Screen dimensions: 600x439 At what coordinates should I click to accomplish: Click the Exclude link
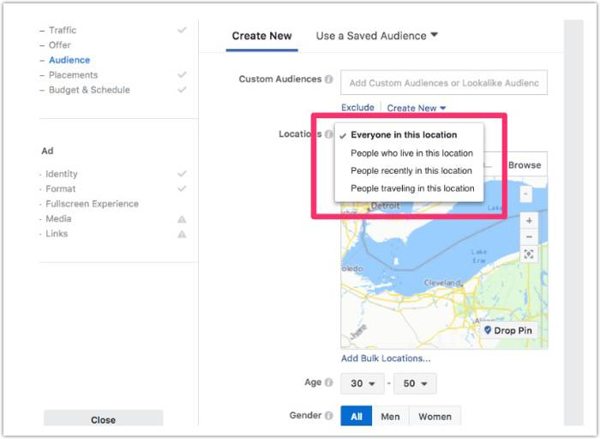[x=357, y=108]
